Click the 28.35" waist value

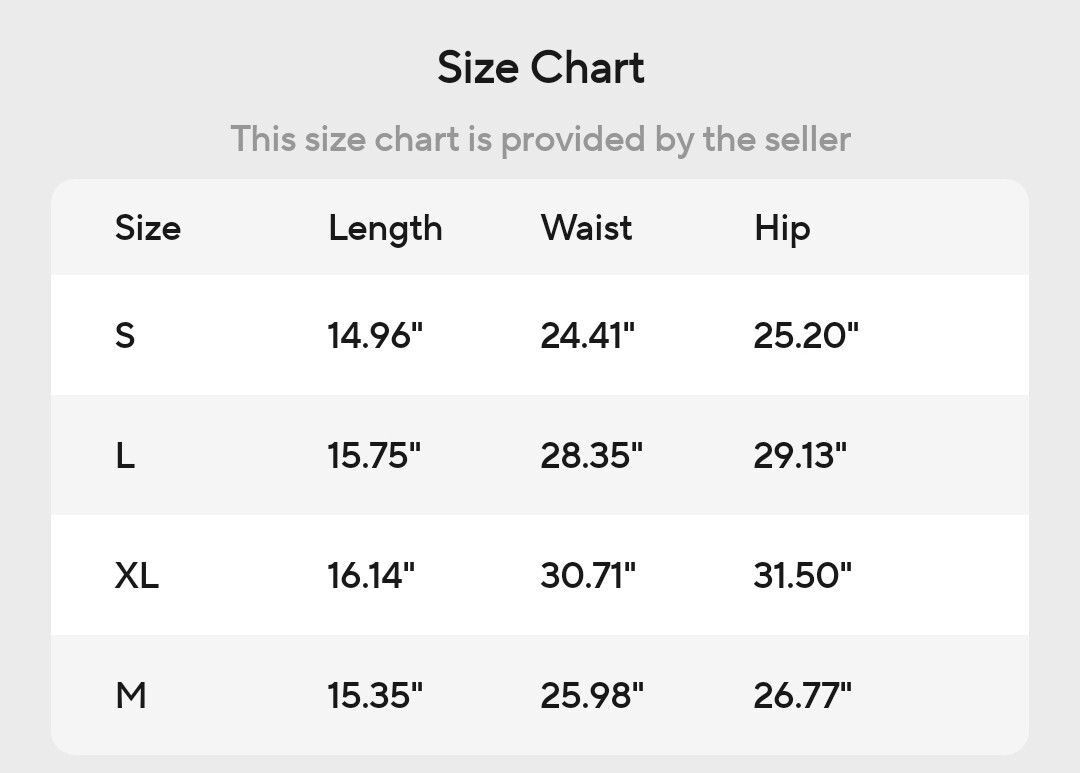click(x=592, y=455)
